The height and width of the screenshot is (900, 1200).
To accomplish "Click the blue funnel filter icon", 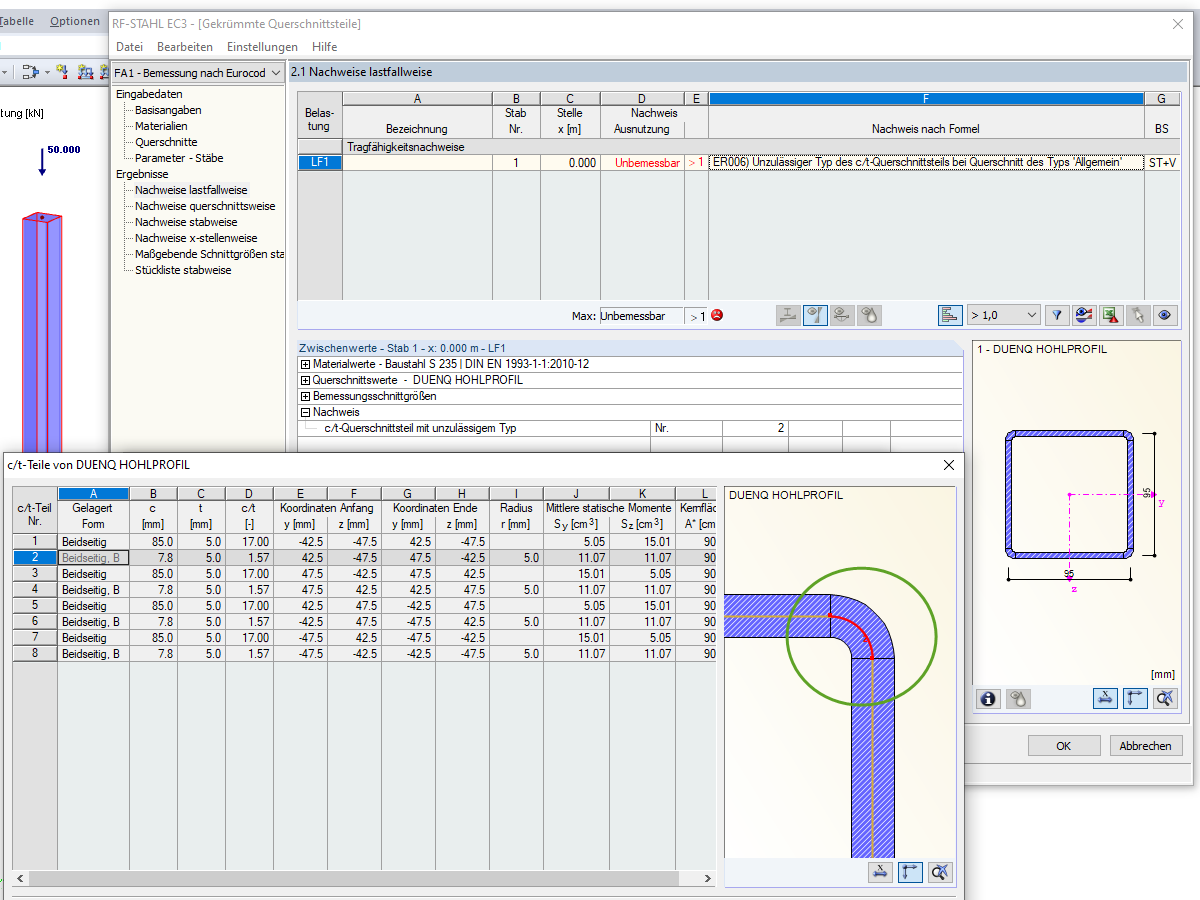I will 1057,315.
